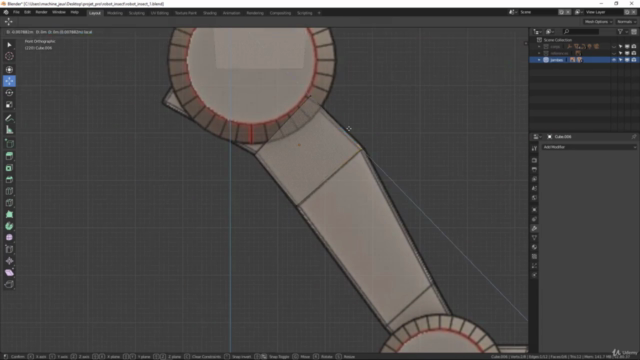
Task: Activate the Smooth vertices tool
Action: coord(9,238)
